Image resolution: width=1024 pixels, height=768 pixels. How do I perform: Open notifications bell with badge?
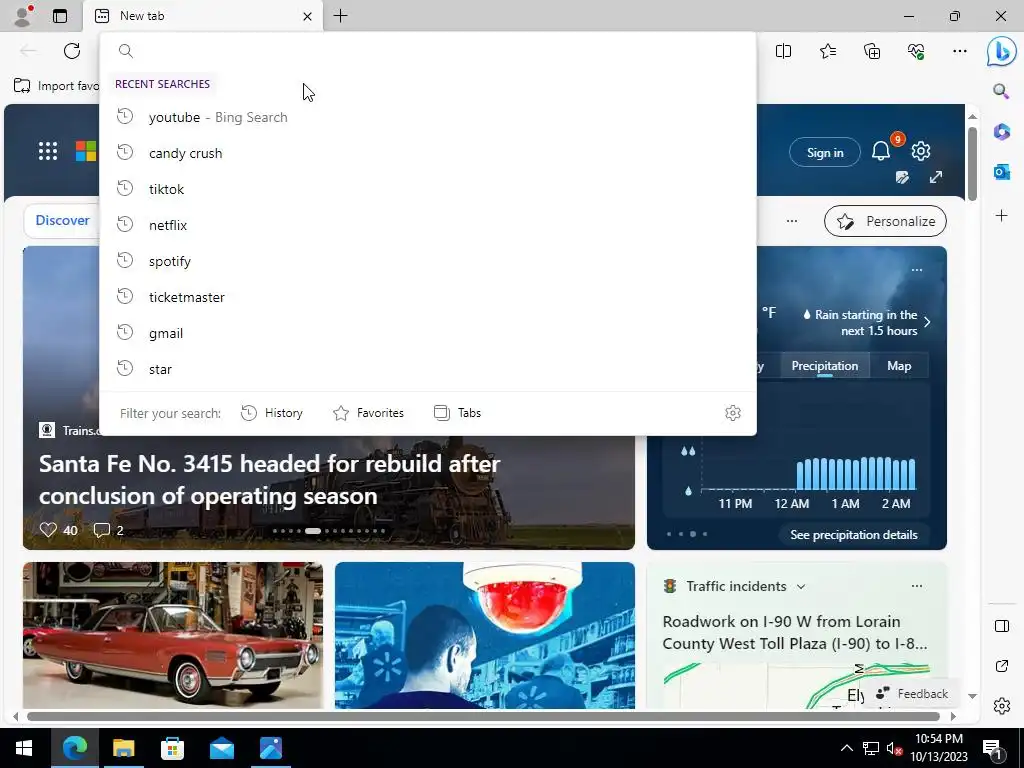[881, 151]
